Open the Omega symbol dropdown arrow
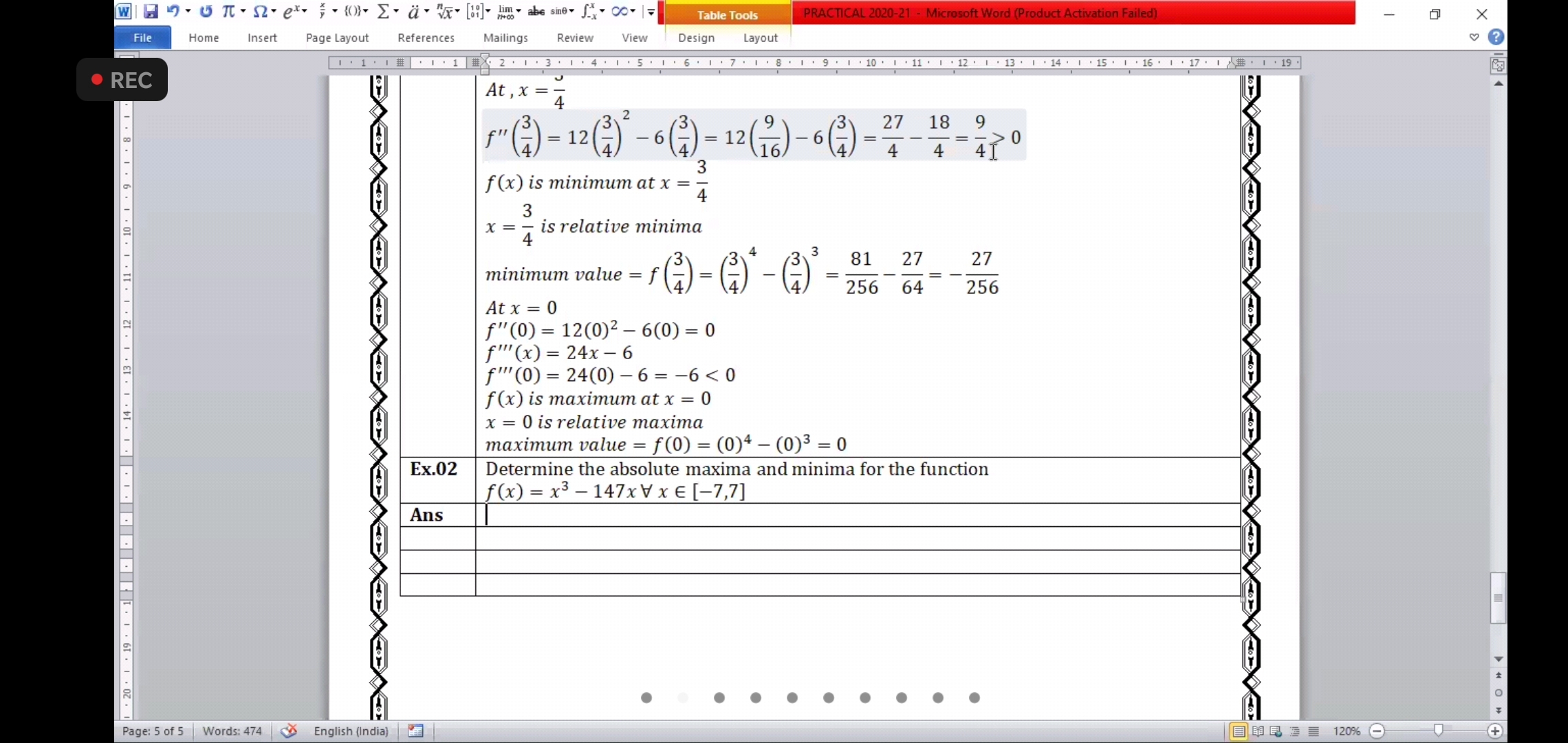This screenshot has height=743, width=1568. point(273,12)
